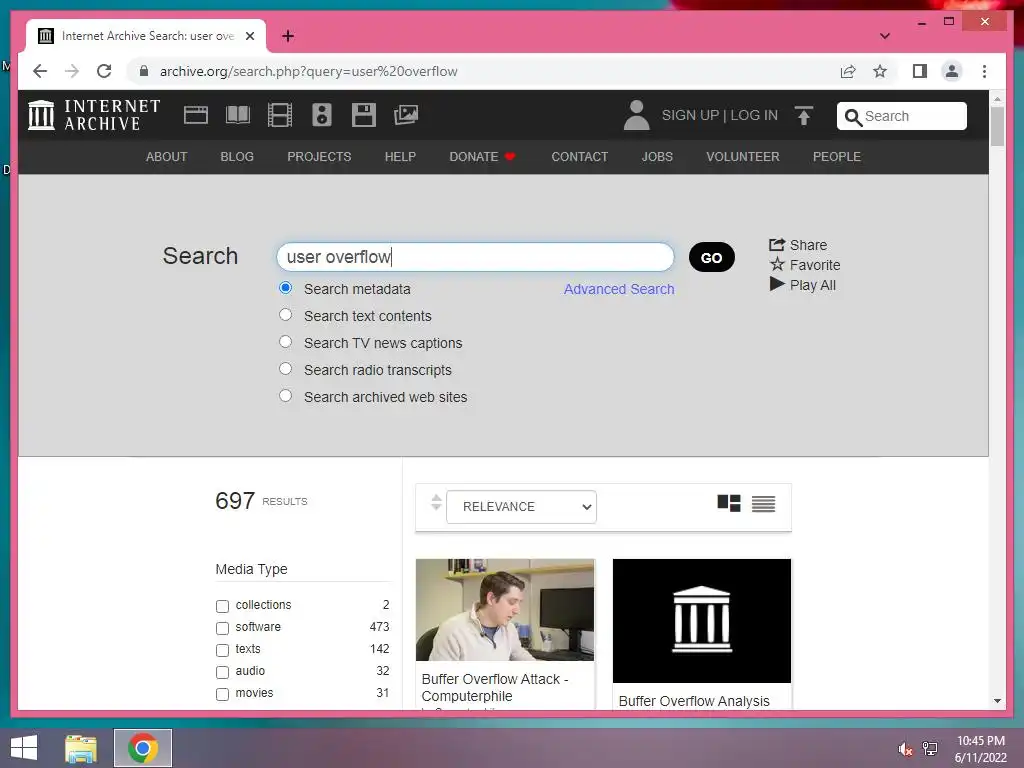Check the audio media type box
Viewport: 1024px width, 768px height.
tap(222, 672)
